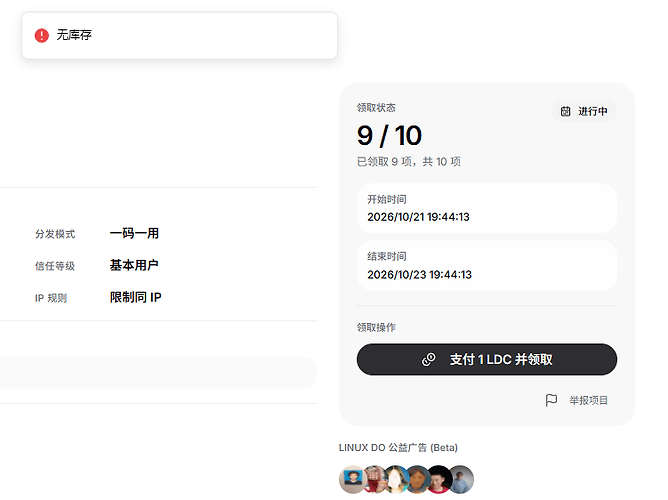Click the red error icon in the 无库存 toast

[42, 35]
